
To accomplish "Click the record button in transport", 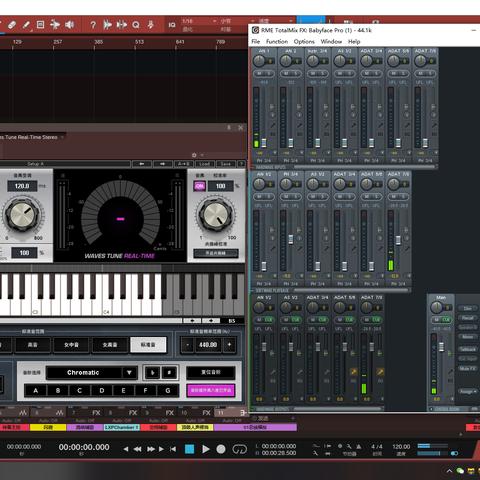I will click(221, 449).
